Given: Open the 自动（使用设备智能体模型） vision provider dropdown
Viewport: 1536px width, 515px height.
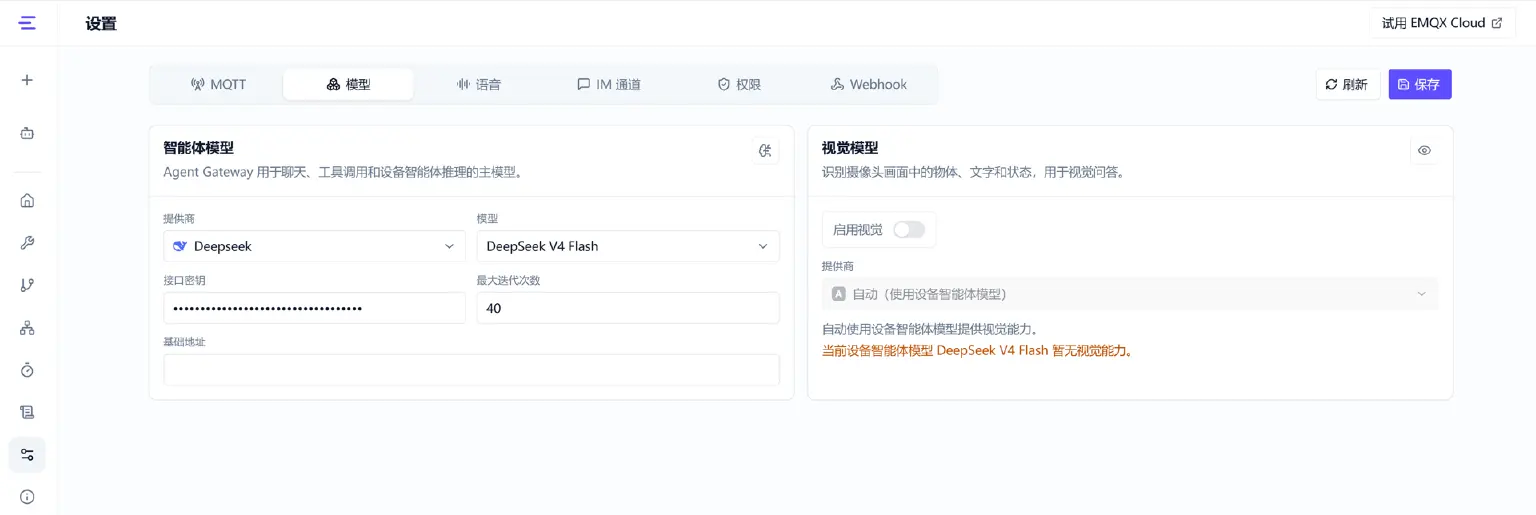Looking at the screenshot, I should click(1130, 294).
